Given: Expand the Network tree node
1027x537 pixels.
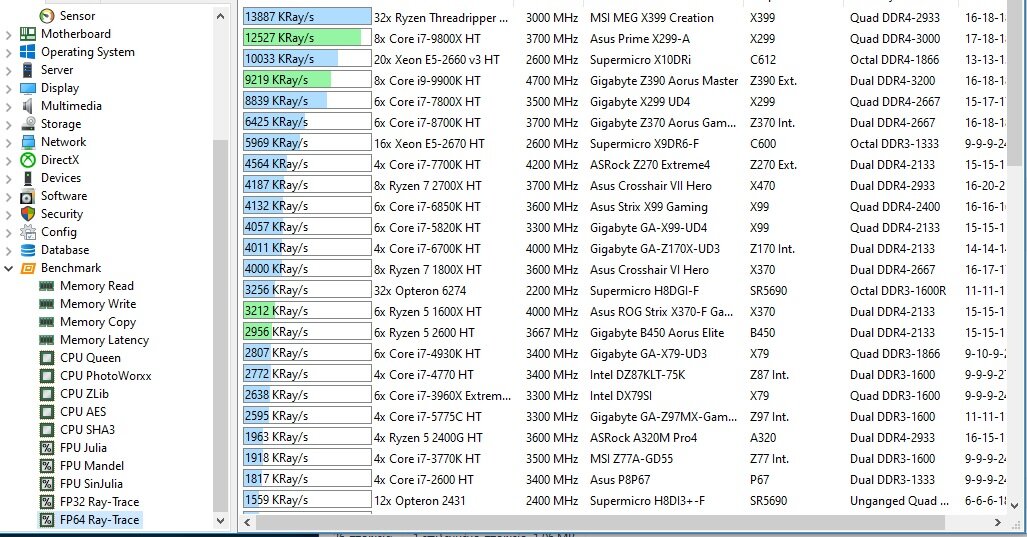Looking at the screenshot, I should click(x=9, y=142).
